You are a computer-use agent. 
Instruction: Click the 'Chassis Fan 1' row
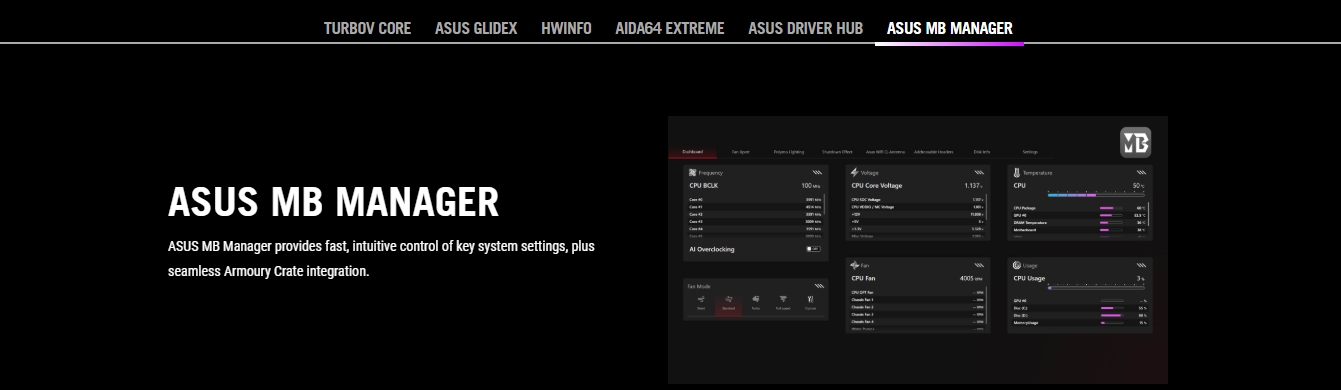coord(917,299)
